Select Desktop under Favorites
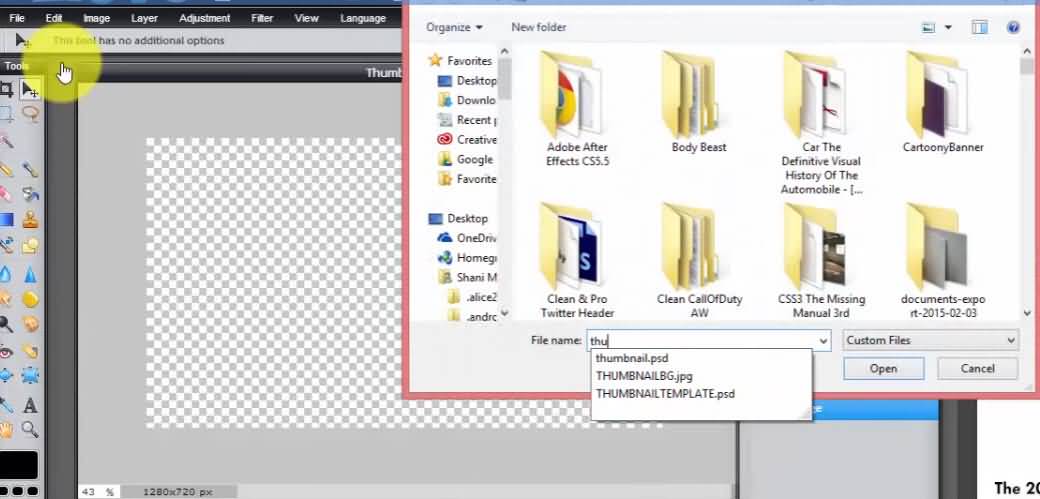The width and height of the screenshot is (1040, 499). [467, 80]
